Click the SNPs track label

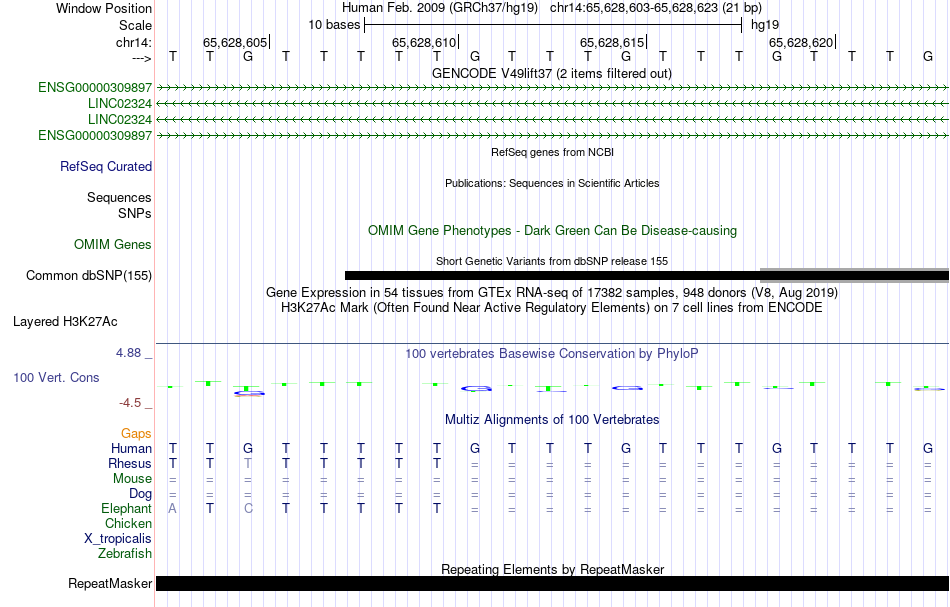click(135, 213)
